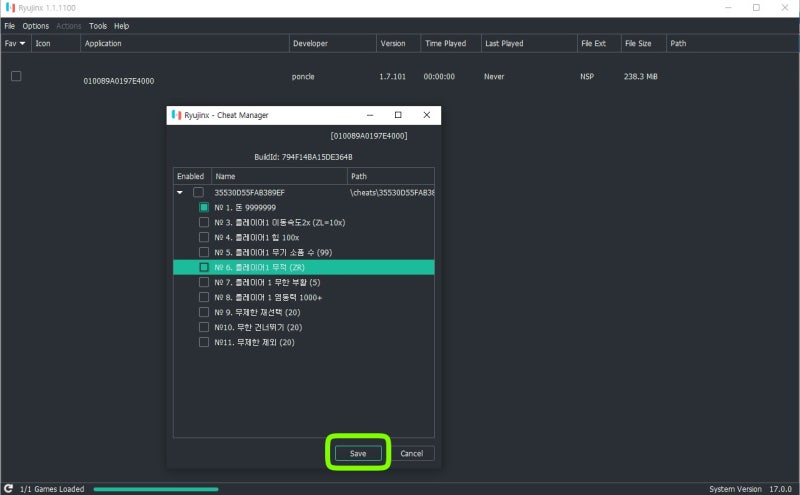Click the BuildId: 794F14BA15DE364B text

tap(303, 157)
